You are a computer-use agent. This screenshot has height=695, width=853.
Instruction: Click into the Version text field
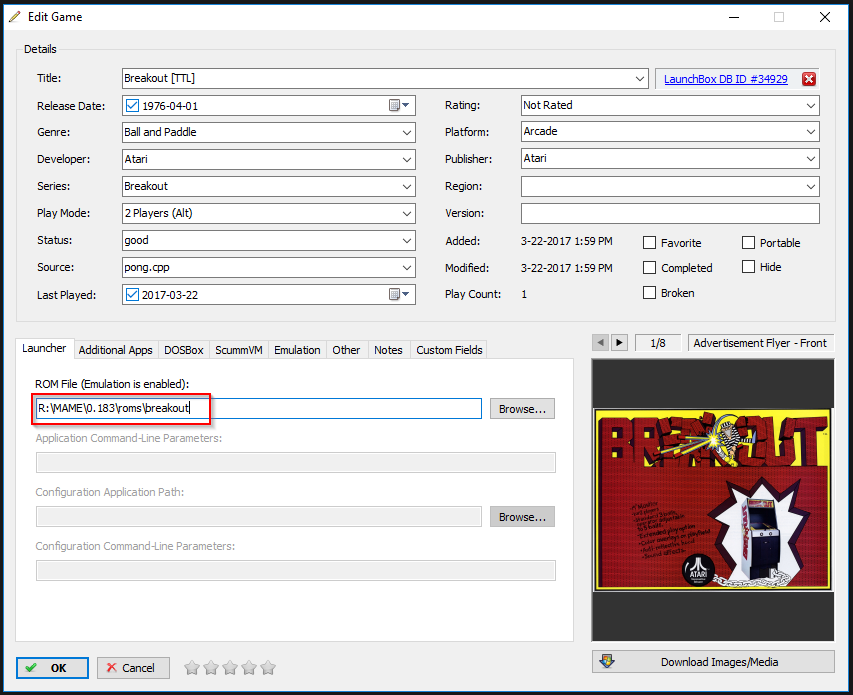[x=670, y=213]
